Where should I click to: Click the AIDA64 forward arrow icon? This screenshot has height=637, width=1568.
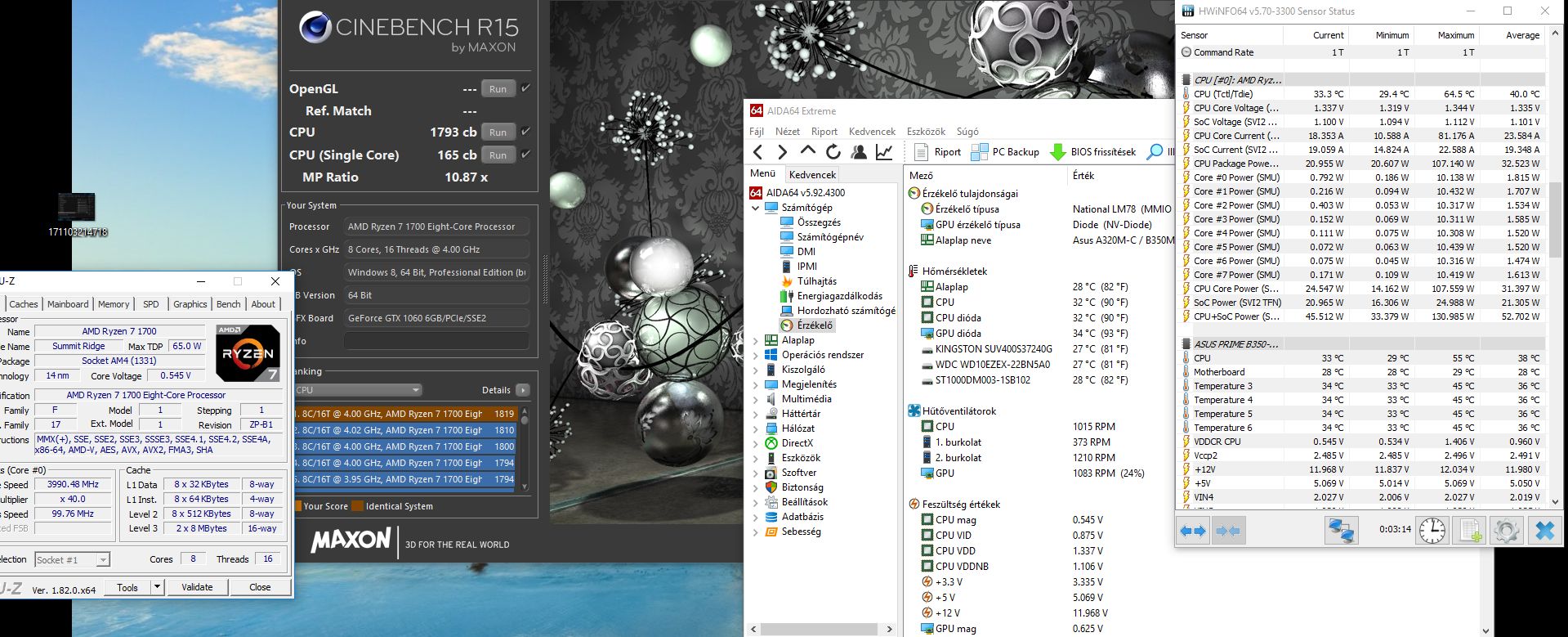pos(782,152)
